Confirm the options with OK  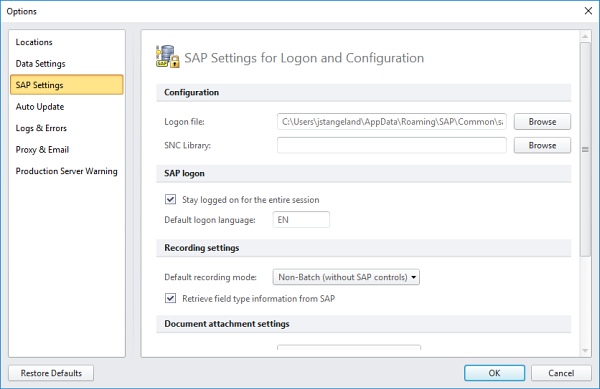point(494,373)
